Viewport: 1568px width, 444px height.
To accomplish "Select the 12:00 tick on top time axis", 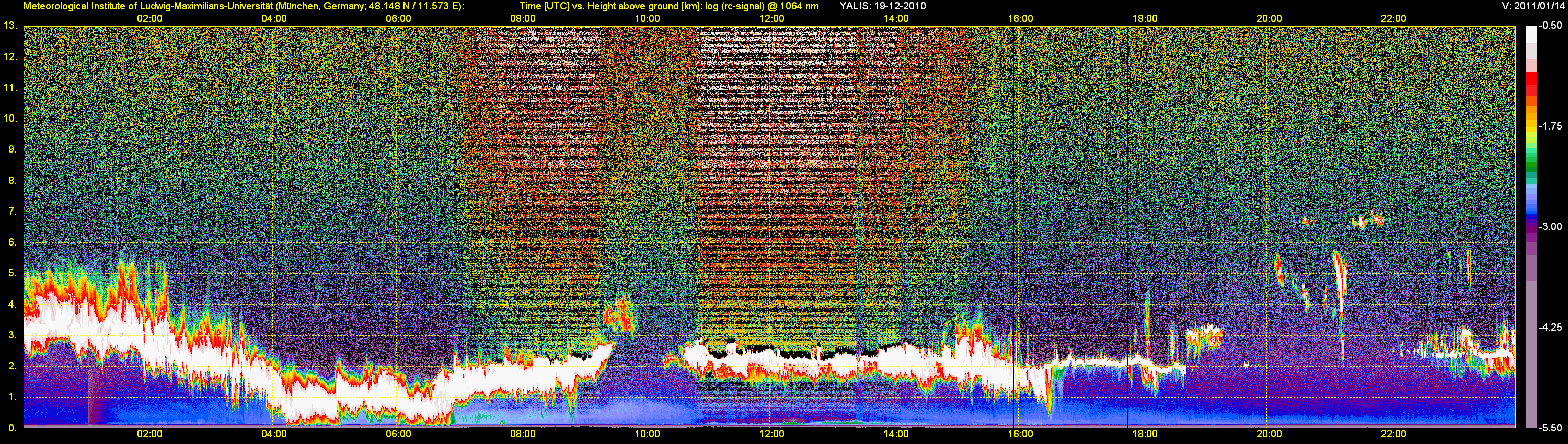I will 772,19.
